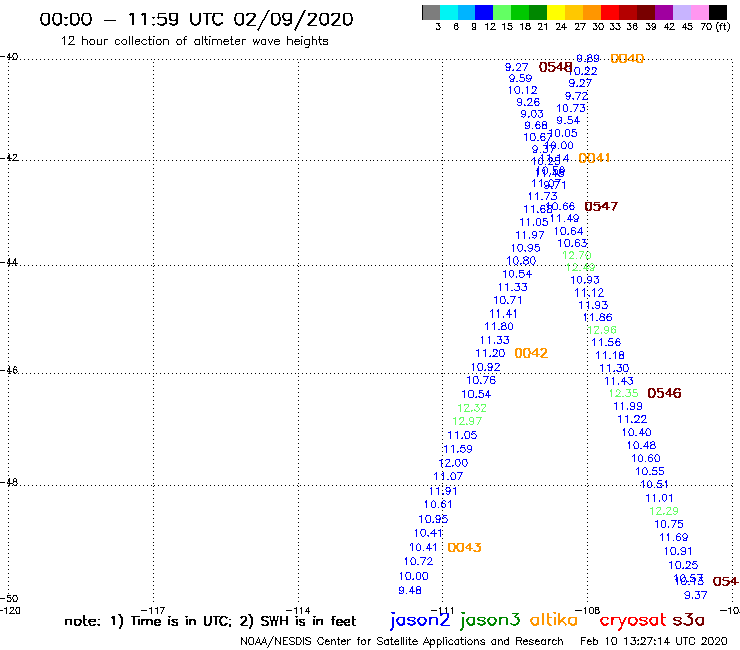Click the wave height value '9.59'

pos(521,78)
